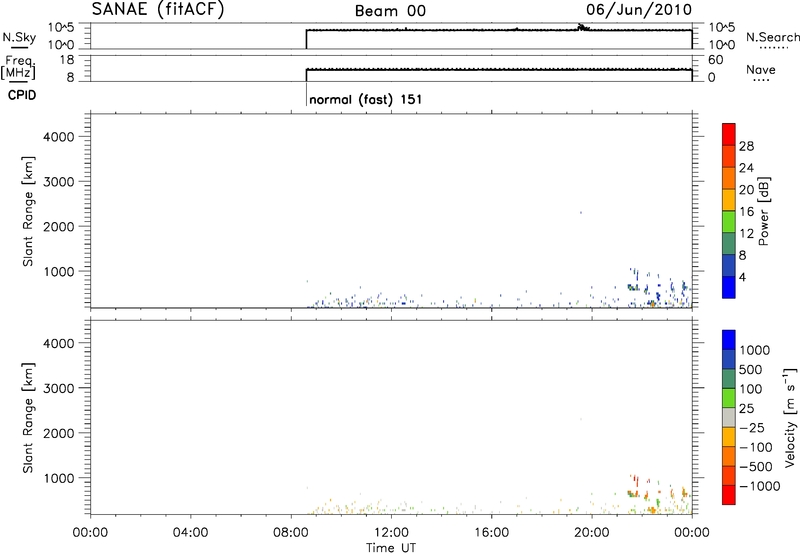800x554 pixels.
Task: Click the noise spike near 19:30 on the N.Sky trace
Action: 582,27
